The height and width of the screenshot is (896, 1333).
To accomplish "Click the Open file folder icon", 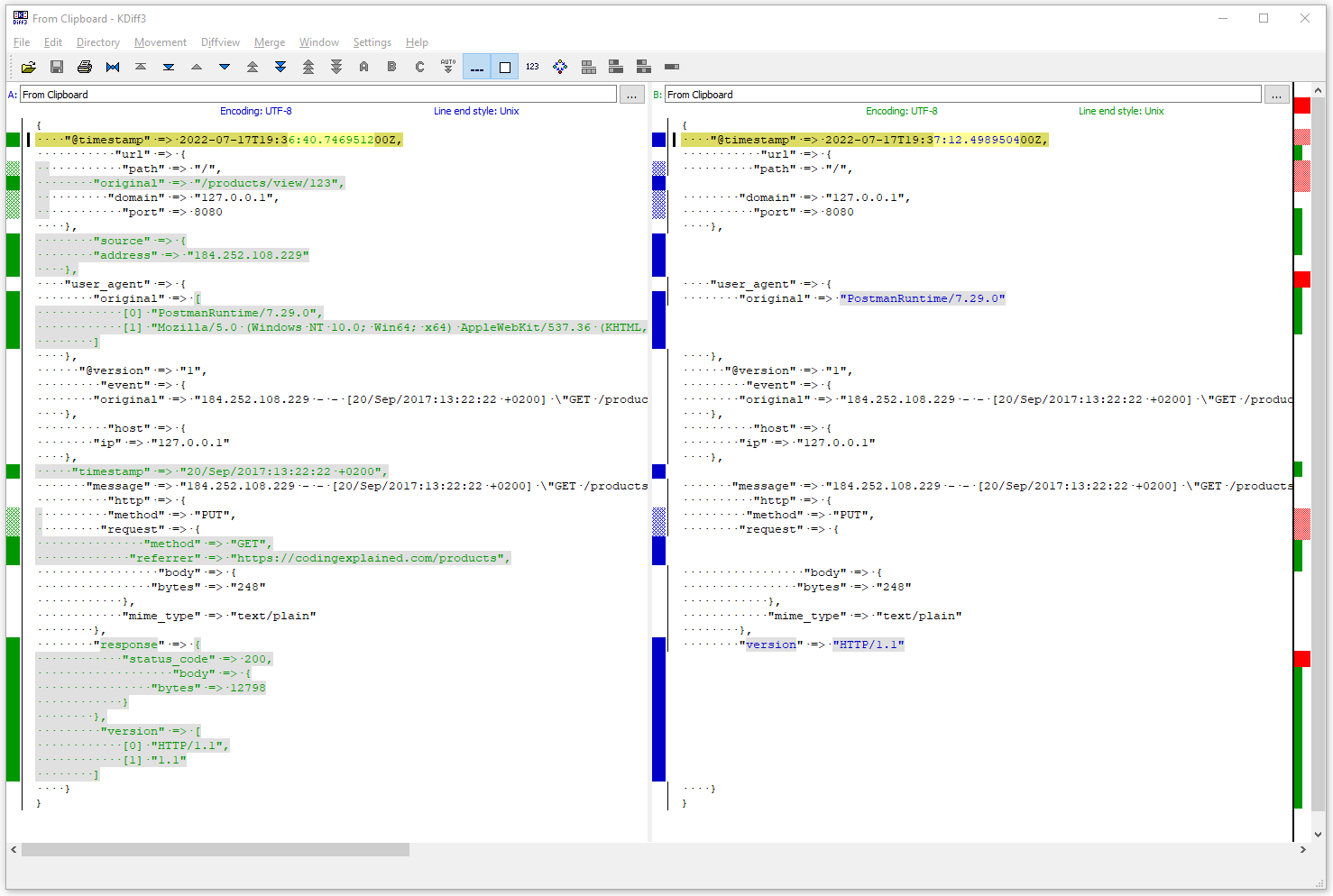I will [29, 67].
